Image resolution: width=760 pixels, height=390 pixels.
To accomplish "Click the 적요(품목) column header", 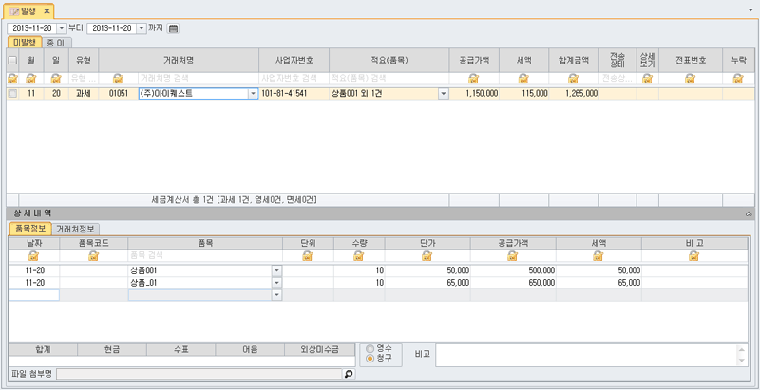I will click(x=389, y=61).
